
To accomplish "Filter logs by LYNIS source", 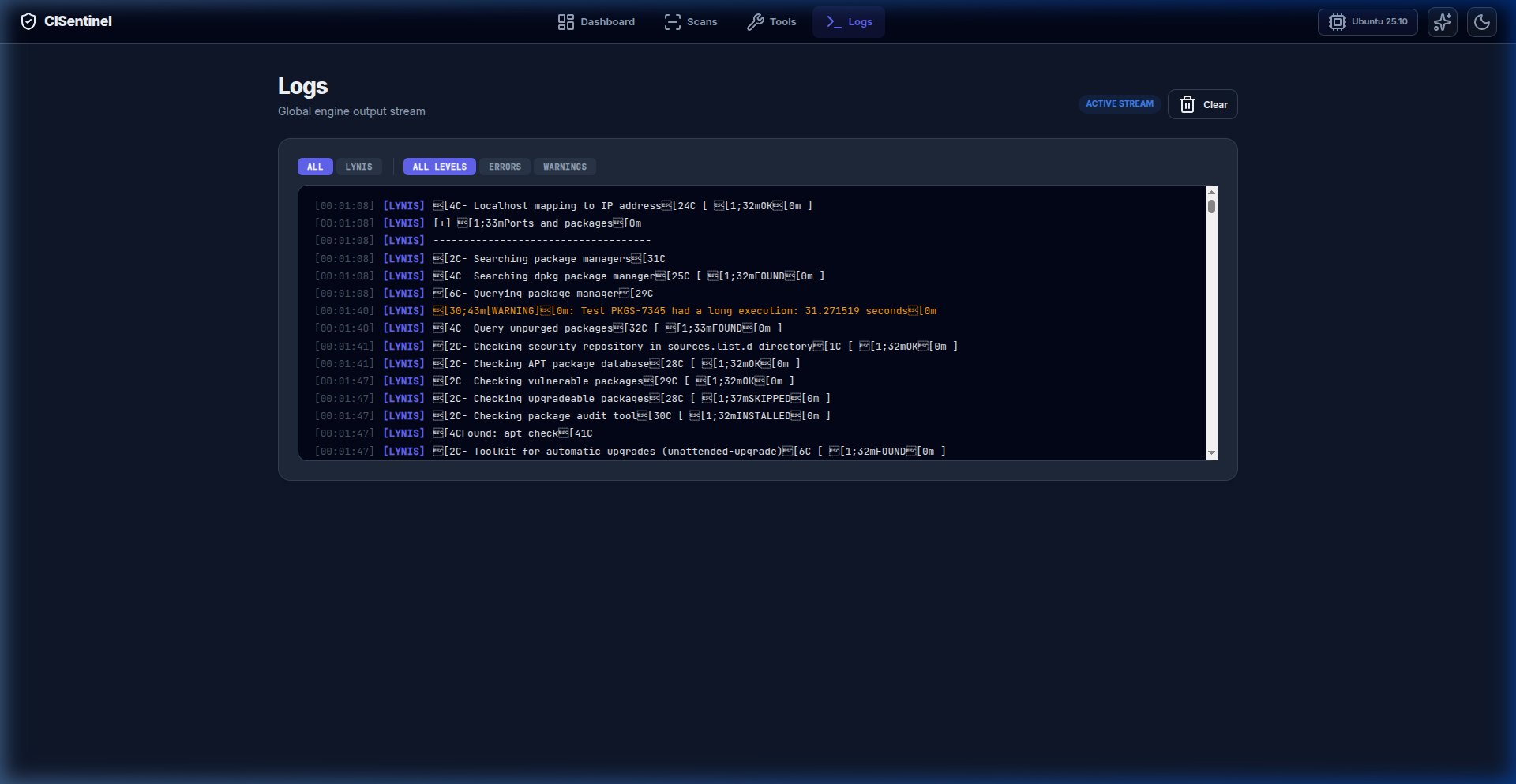I will 359,167.
